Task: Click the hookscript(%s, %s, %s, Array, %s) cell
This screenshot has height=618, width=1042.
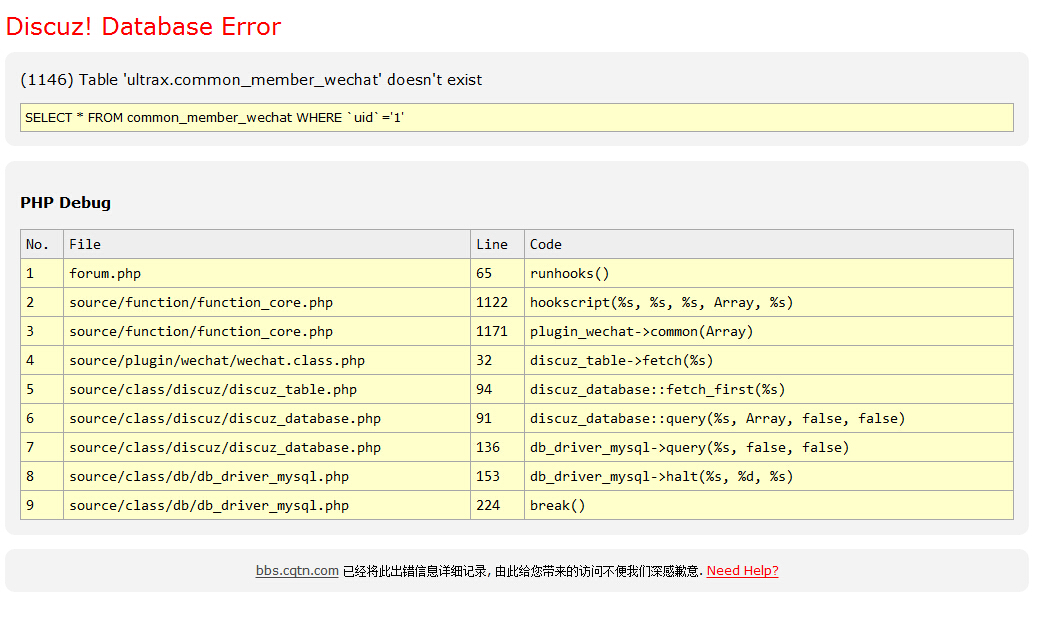Action: tap(769, 302)
